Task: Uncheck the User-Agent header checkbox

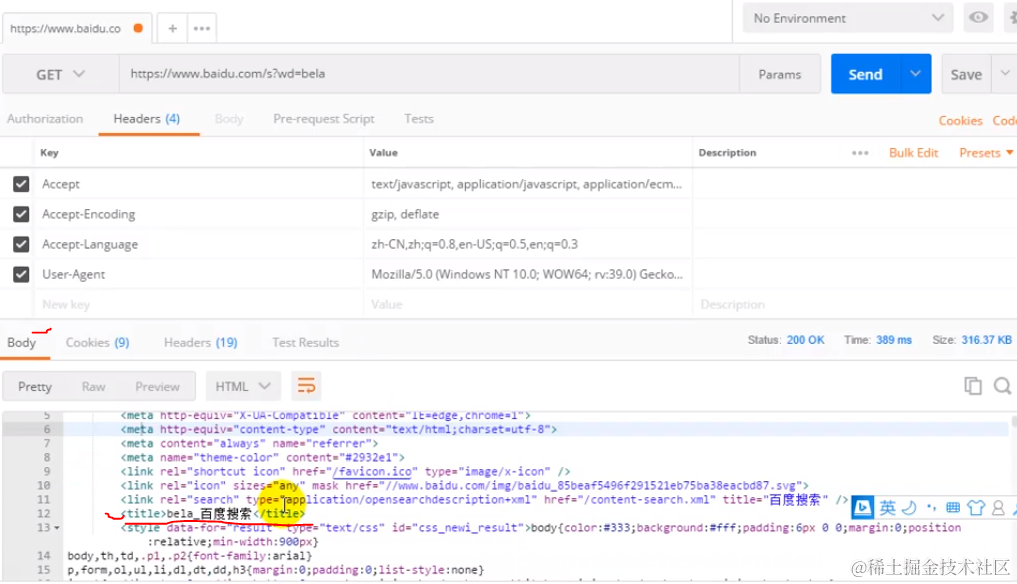Action: (21, 274)
